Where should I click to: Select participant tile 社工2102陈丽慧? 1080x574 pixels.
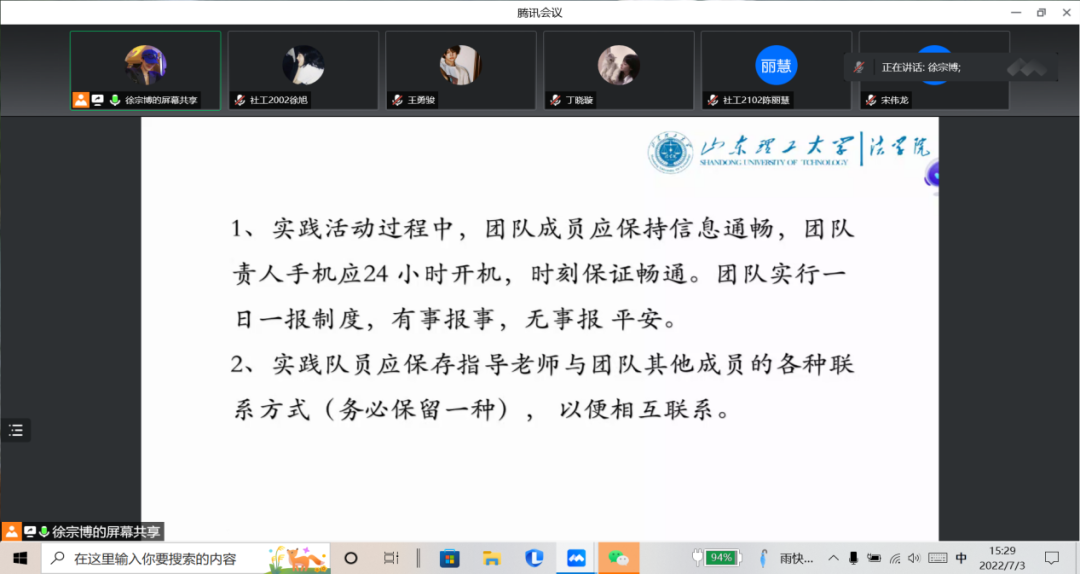click(776, 70)
